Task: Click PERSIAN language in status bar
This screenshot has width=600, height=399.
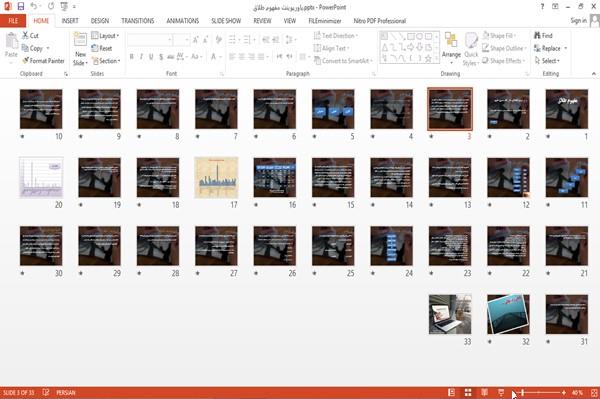Action: [x=66, y=392]
